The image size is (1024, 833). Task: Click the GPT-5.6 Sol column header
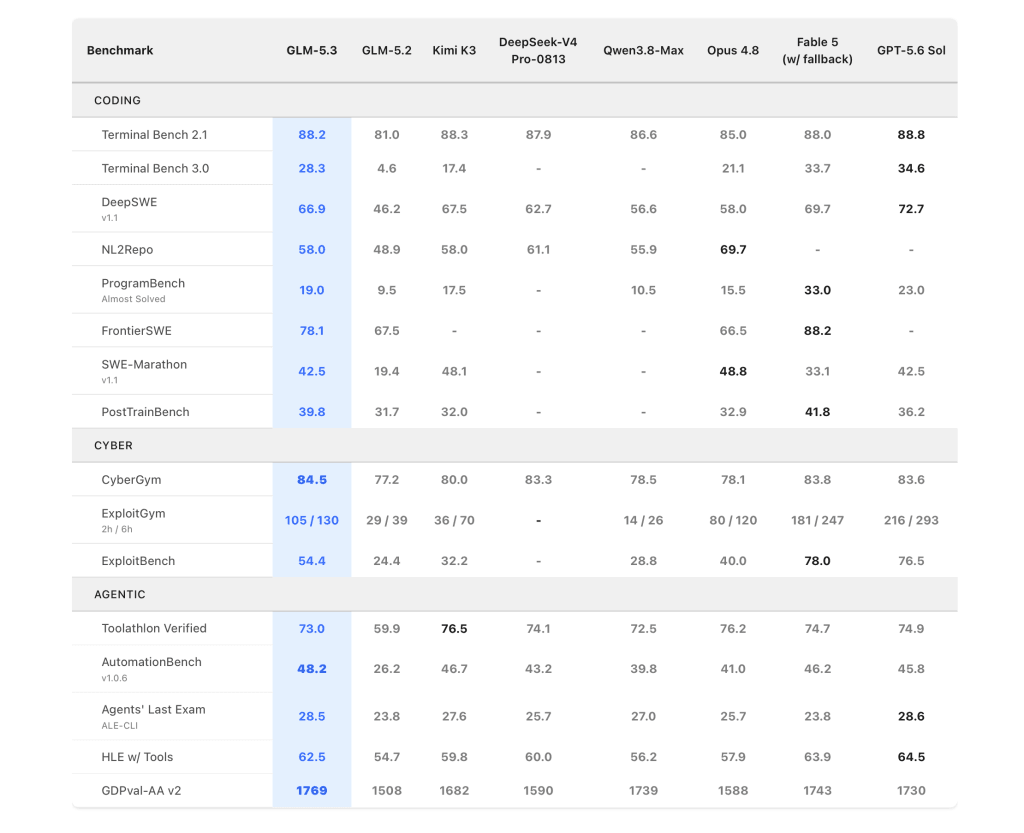911,50
